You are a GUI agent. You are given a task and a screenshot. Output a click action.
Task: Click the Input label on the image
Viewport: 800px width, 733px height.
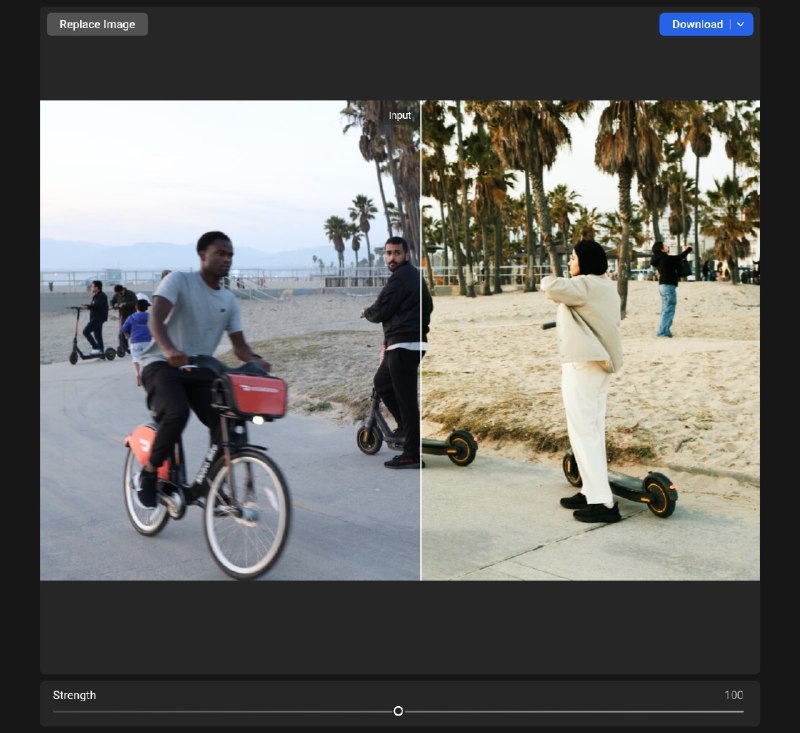(399, 116)
